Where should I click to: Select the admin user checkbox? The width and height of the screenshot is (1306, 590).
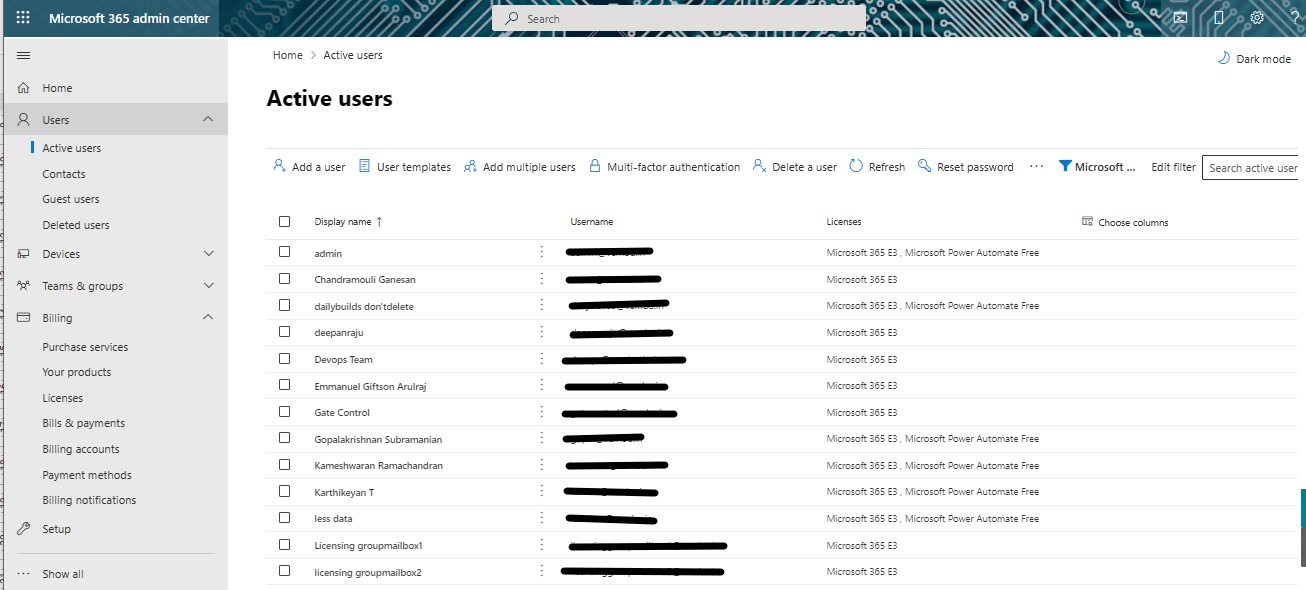point(285,252)
